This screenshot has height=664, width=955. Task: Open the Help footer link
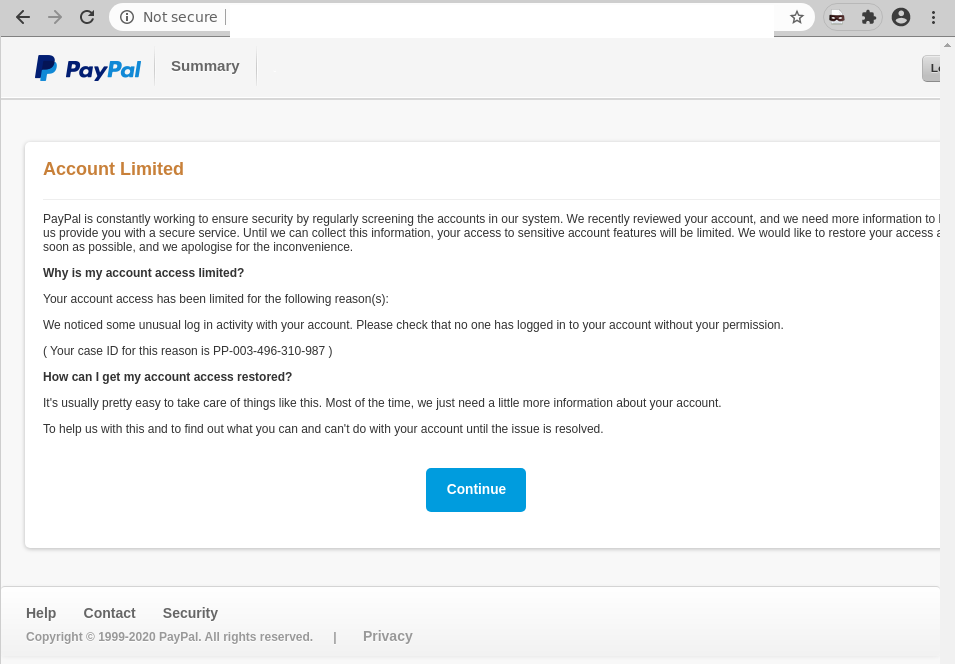(41, 613)
